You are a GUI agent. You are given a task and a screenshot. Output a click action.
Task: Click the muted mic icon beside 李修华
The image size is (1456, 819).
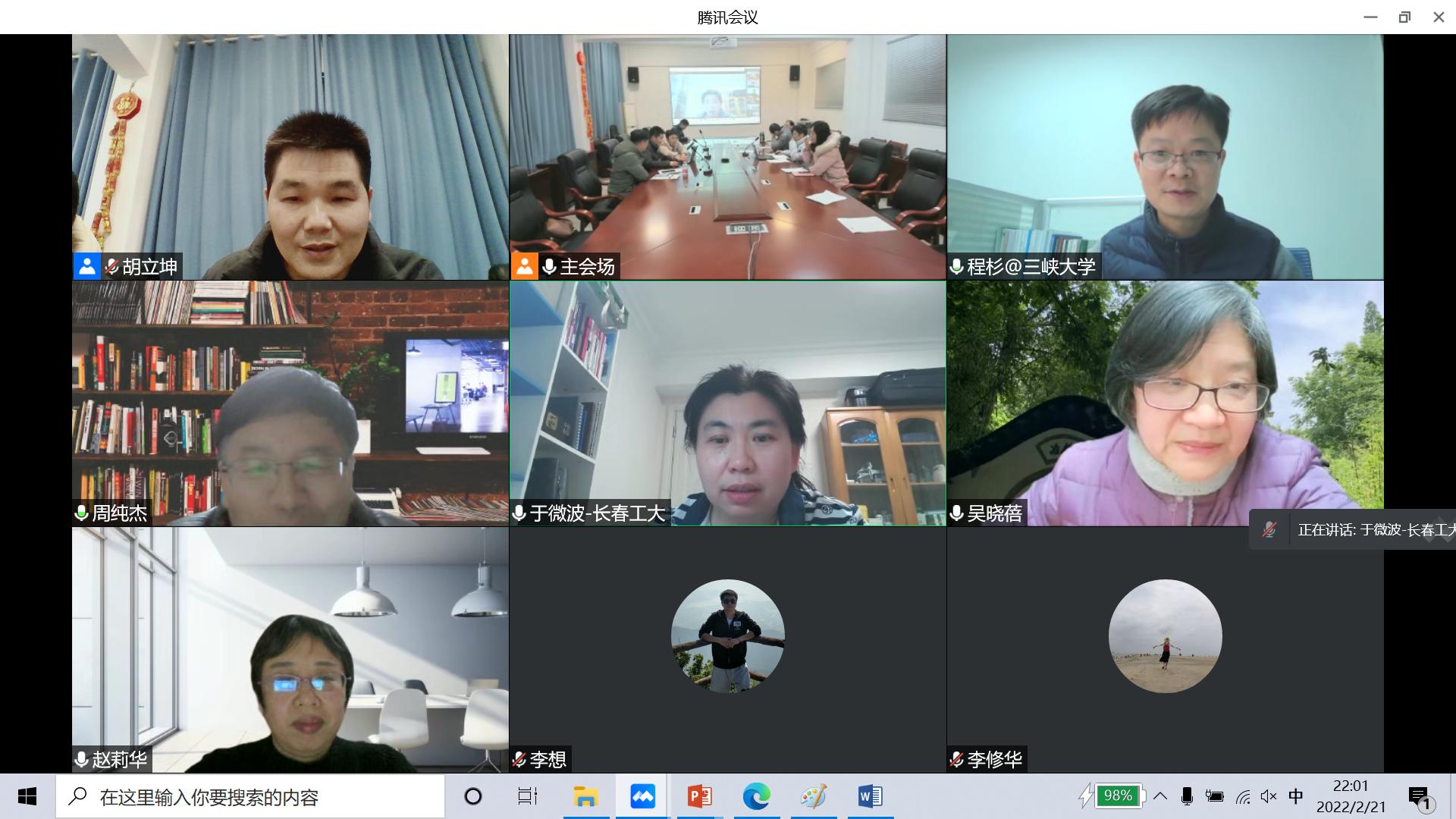(957, 759)
